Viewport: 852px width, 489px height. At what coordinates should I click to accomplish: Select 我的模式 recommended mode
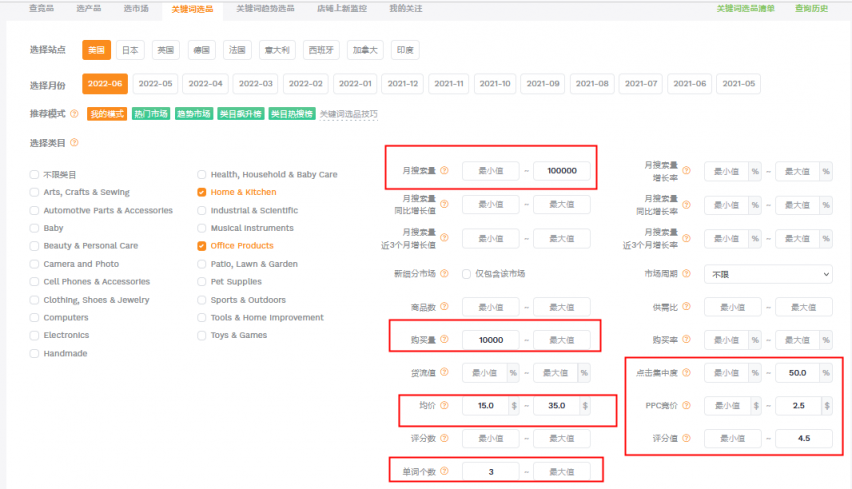[107, 114]
